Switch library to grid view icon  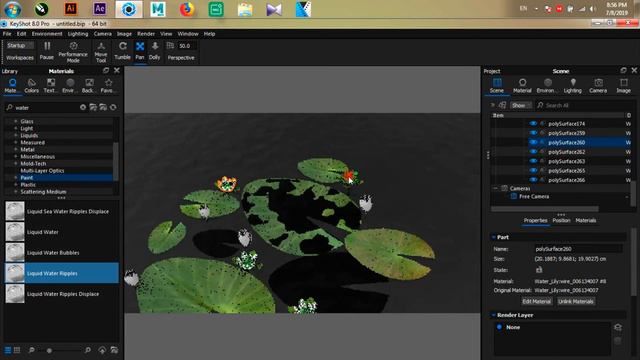click(x=17, y=350)
